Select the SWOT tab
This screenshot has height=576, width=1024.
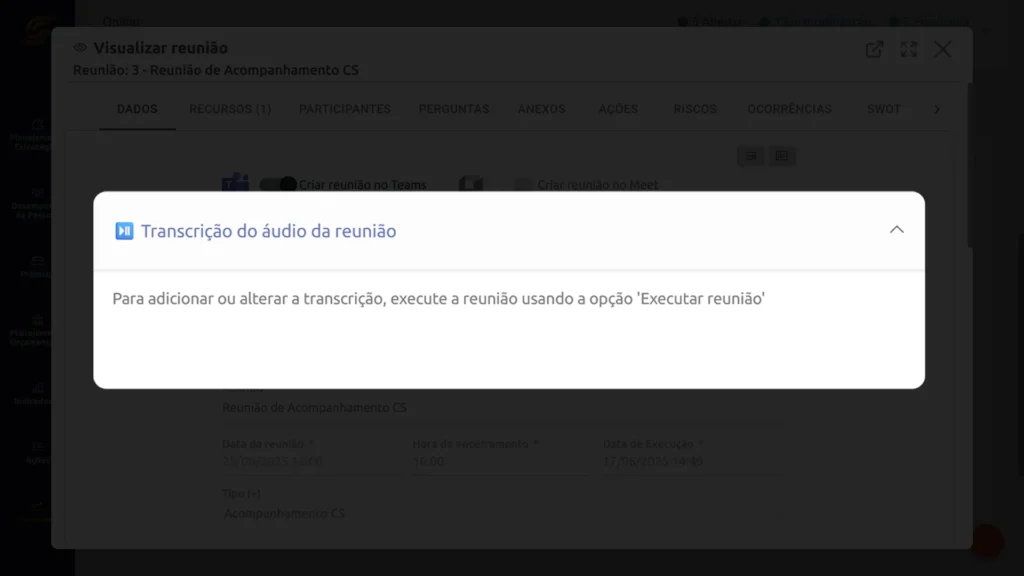tap(883, 109)
